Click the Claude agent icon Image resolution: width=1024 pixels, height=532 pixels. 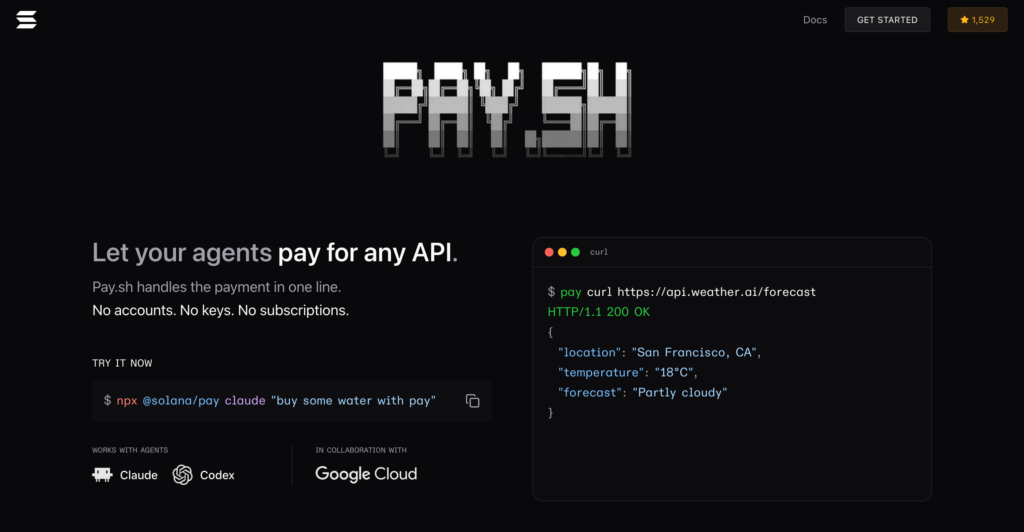102,475
